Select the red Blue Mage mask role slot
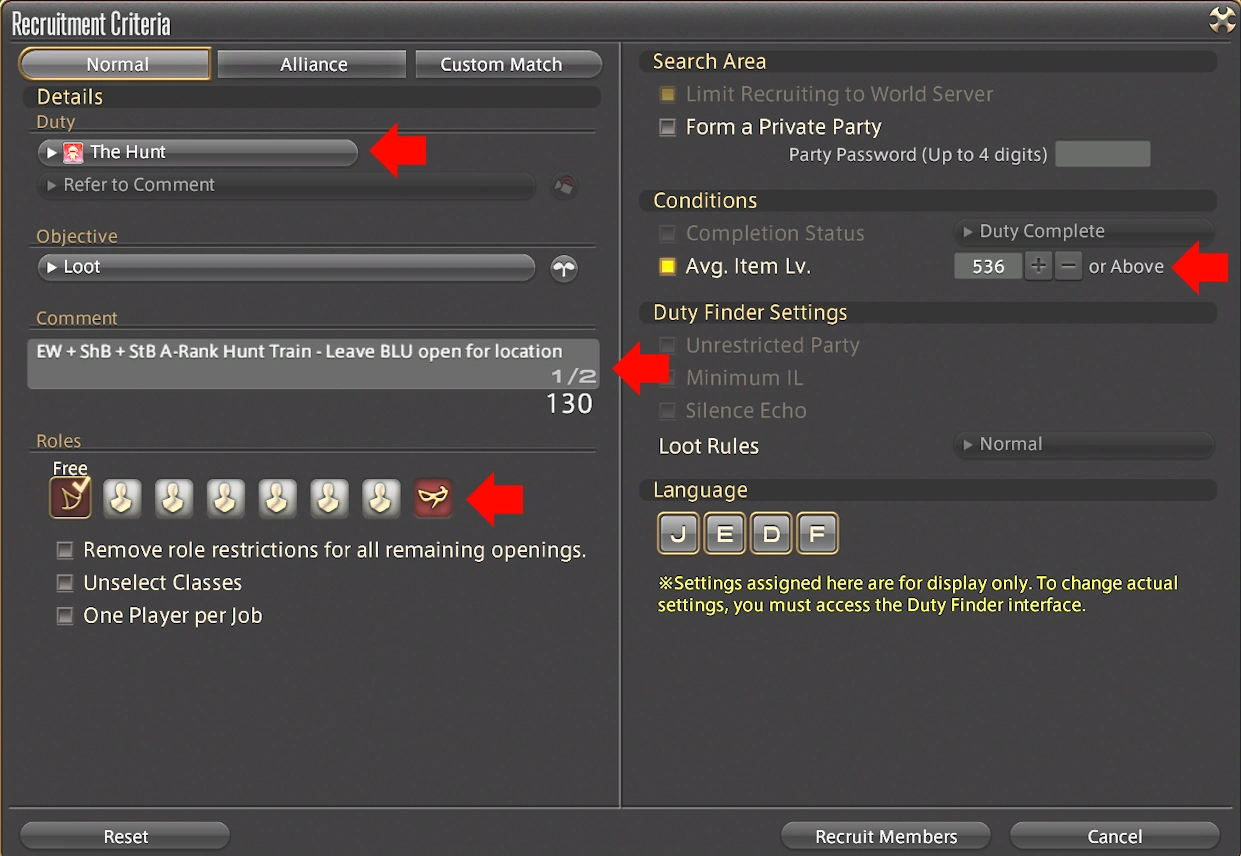Image resolution: width=1241 pixels, height=856 pixels. [x=433, y=497]
